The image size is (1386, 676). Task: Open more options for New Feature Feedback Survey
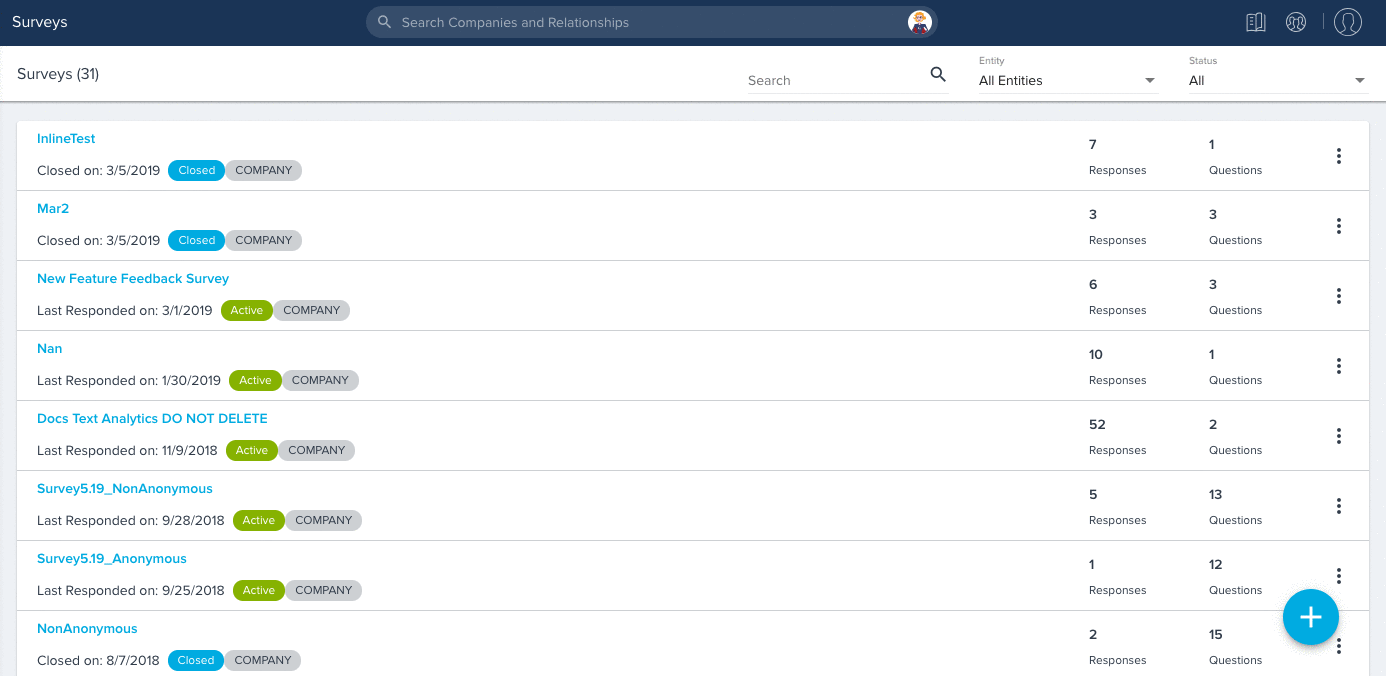pos(1338,296)
